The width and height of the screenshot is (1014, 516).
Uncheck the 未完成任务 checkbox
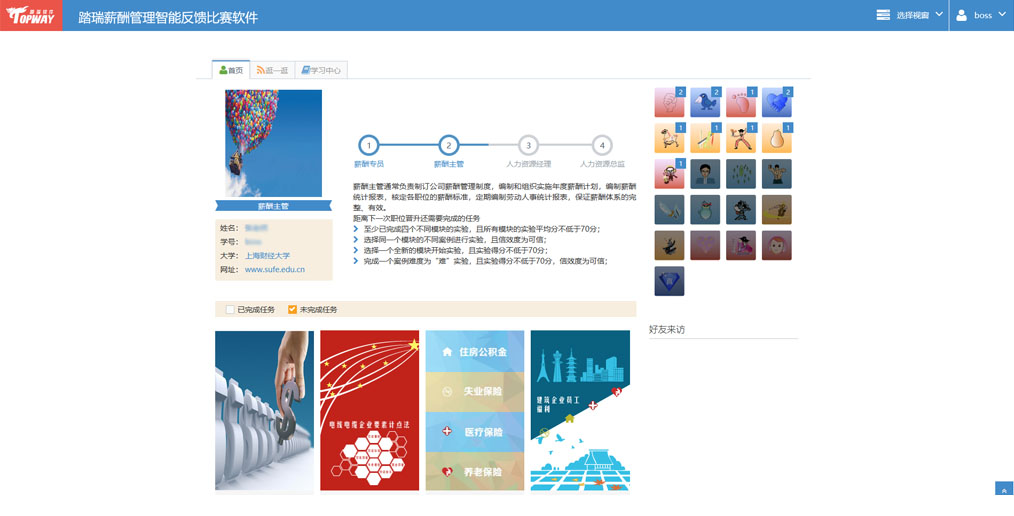tap(292, 310)
